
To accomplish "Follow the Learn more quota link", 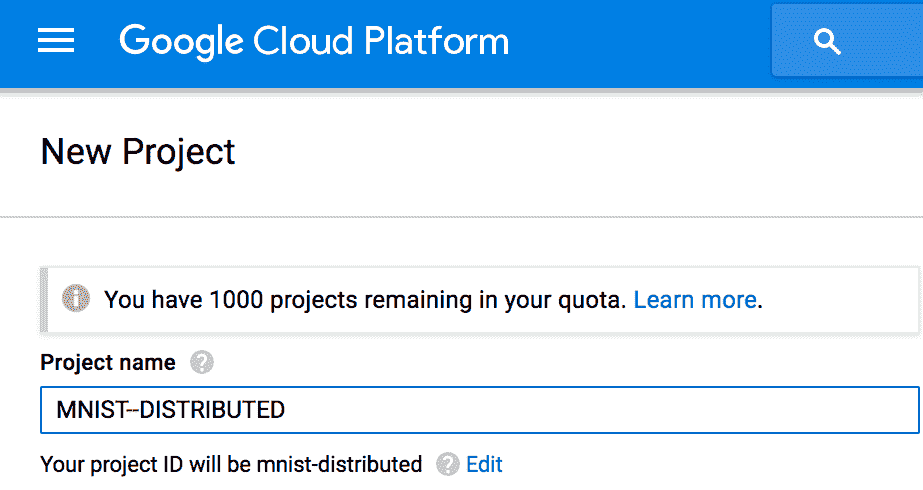I will (x=695, y=300).
